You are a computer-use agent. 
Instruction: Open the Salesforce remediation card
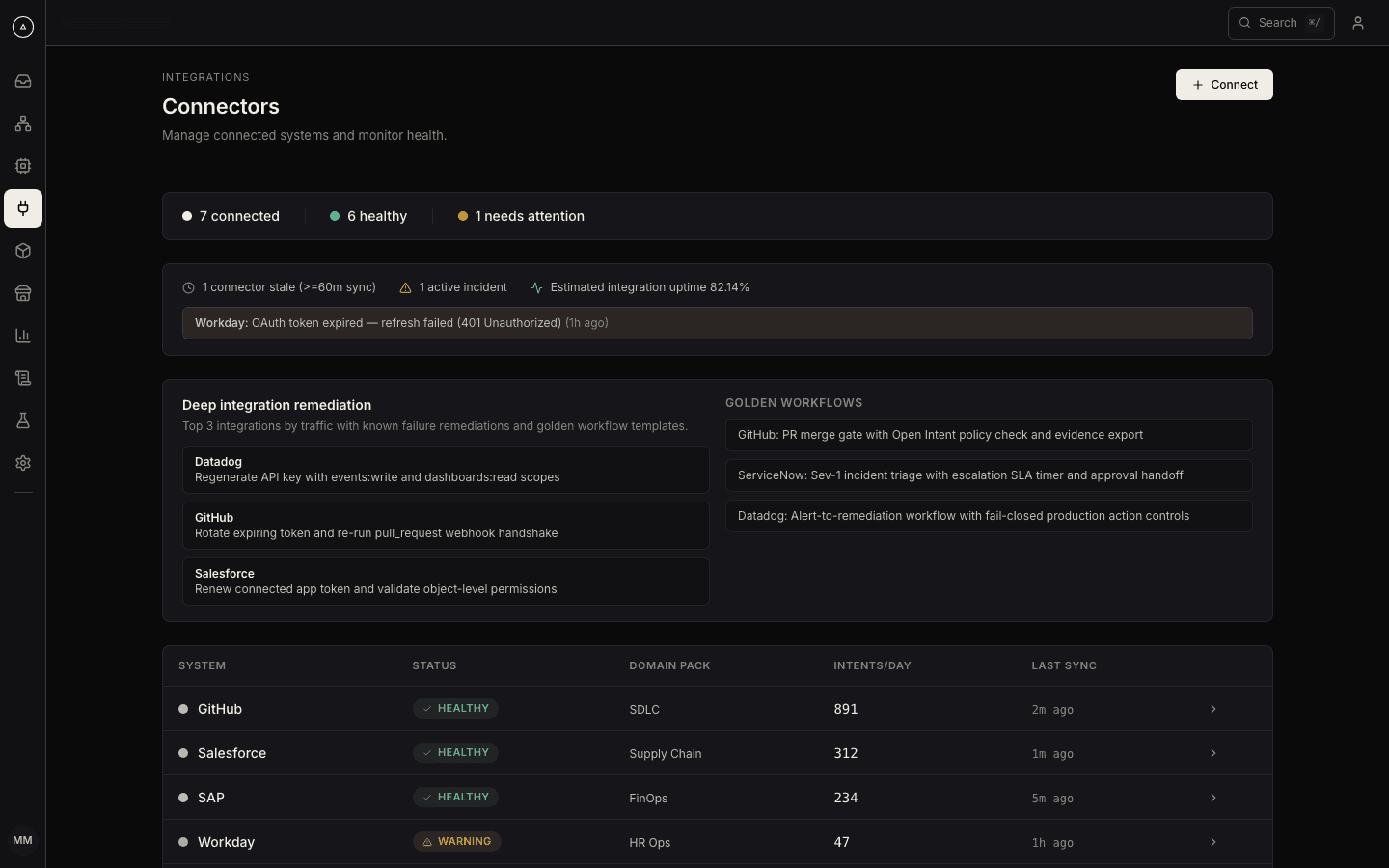[446, 582]
